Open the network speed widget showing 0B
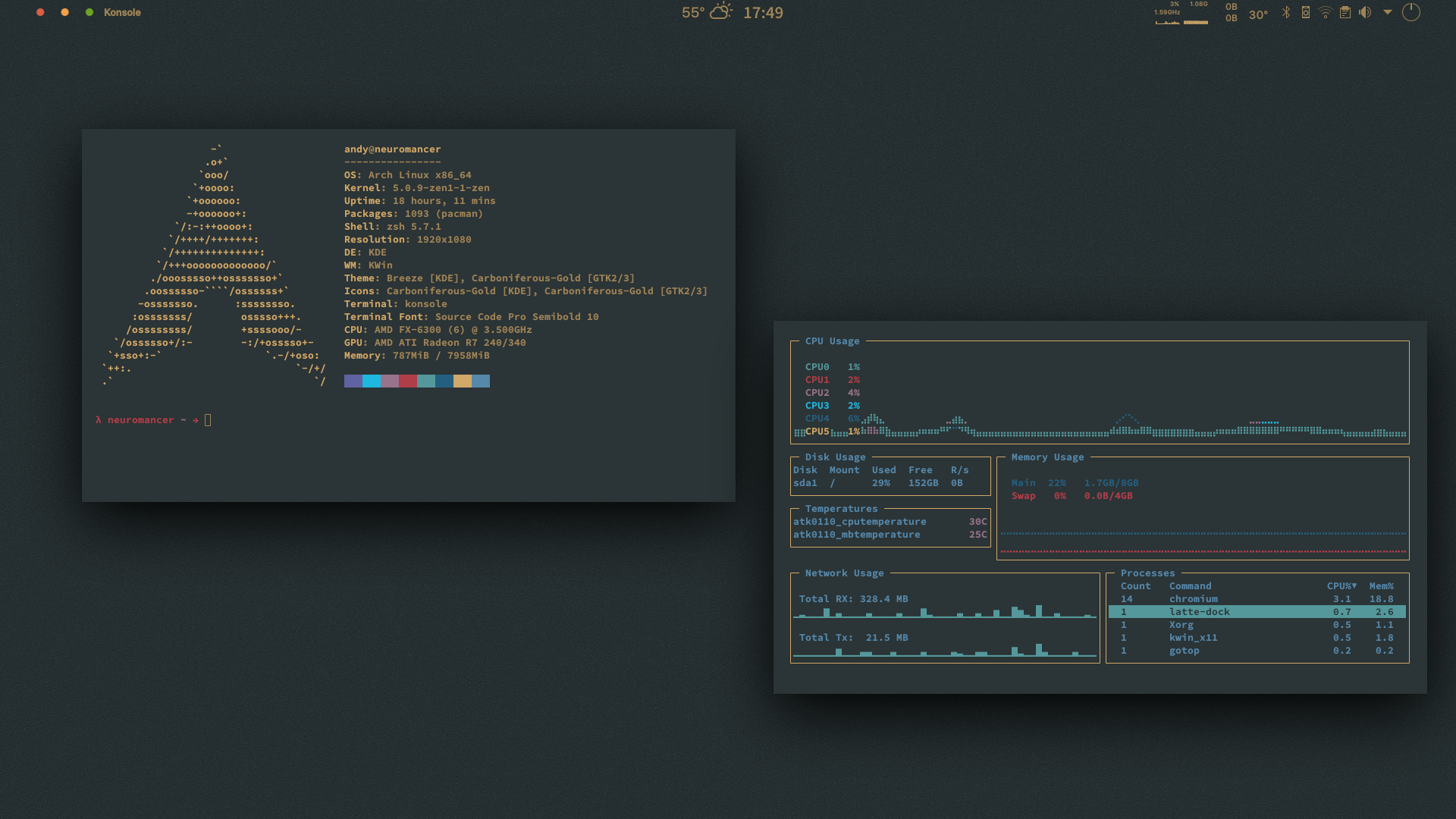 [1232, 12]
